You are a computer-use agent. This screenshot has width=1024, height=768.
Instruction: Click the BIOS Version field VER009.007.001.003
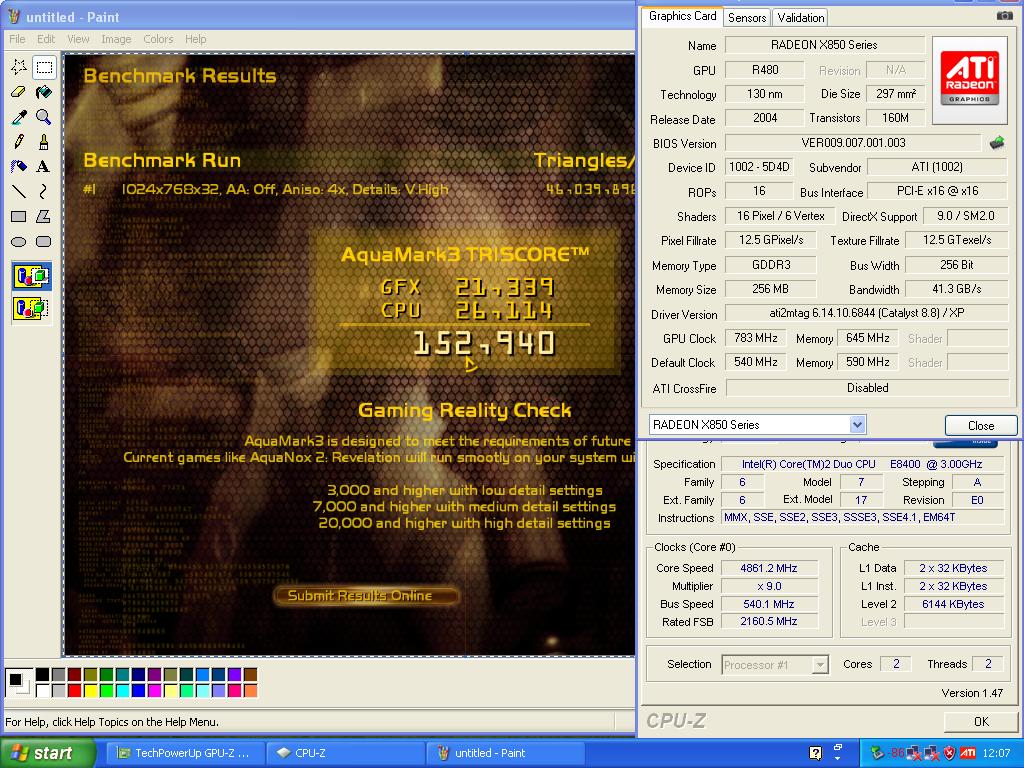coord(853,142)
